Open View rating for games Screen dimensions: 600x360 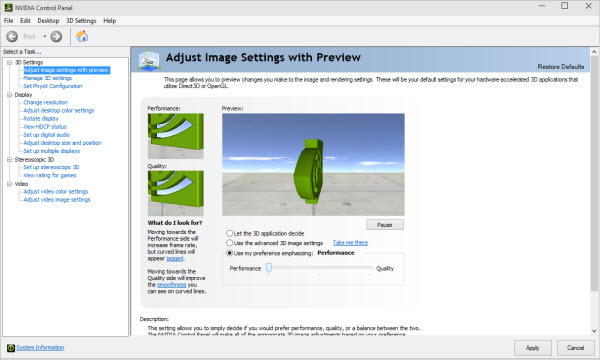pos(50,176)
